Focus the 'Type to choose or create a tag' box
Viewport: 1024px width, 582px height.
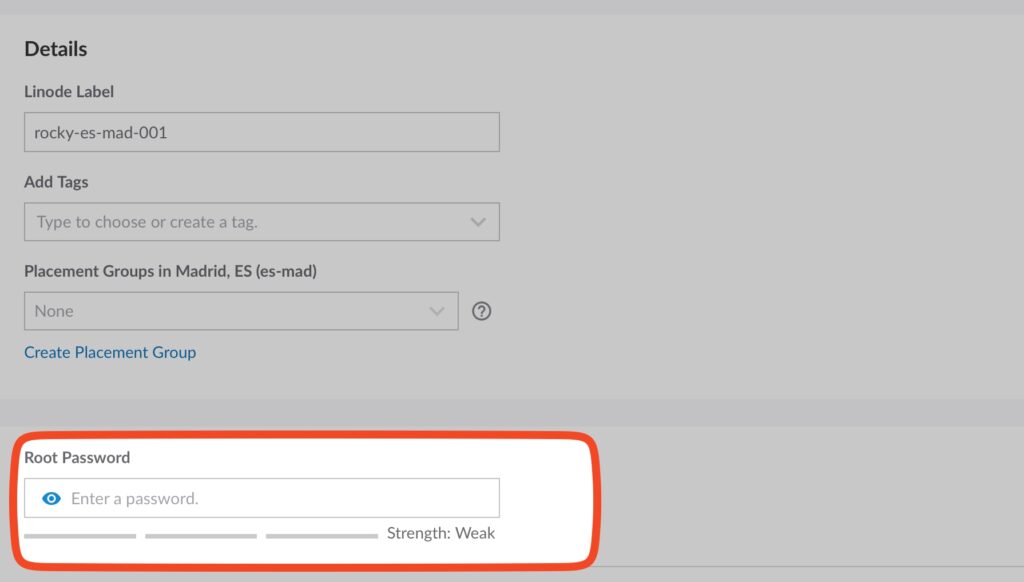click(240, 222)
